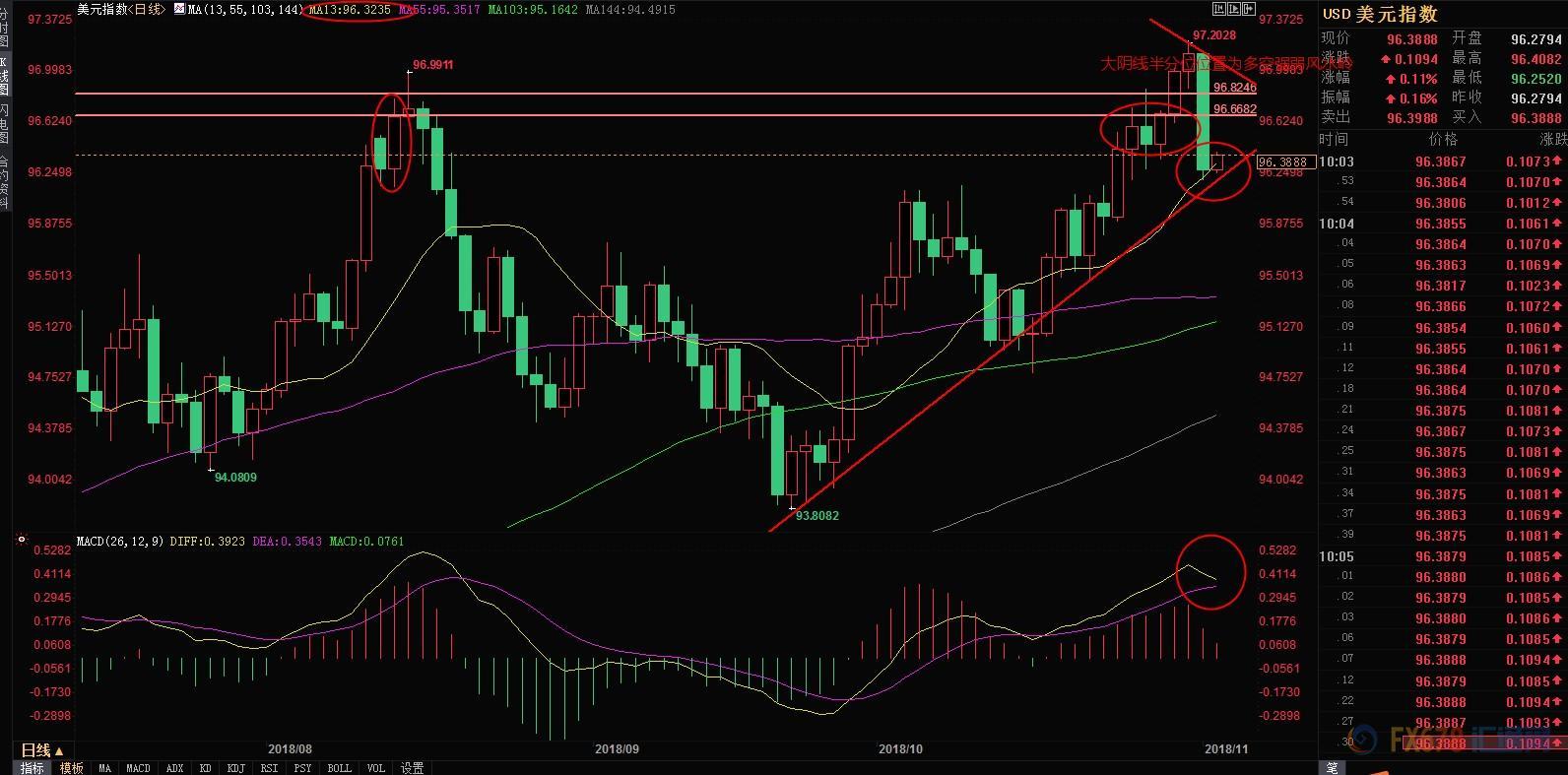The image size is (1568, 775).
Task: Click the MACD:0.0761 value
Action: [x=366, y=541]
